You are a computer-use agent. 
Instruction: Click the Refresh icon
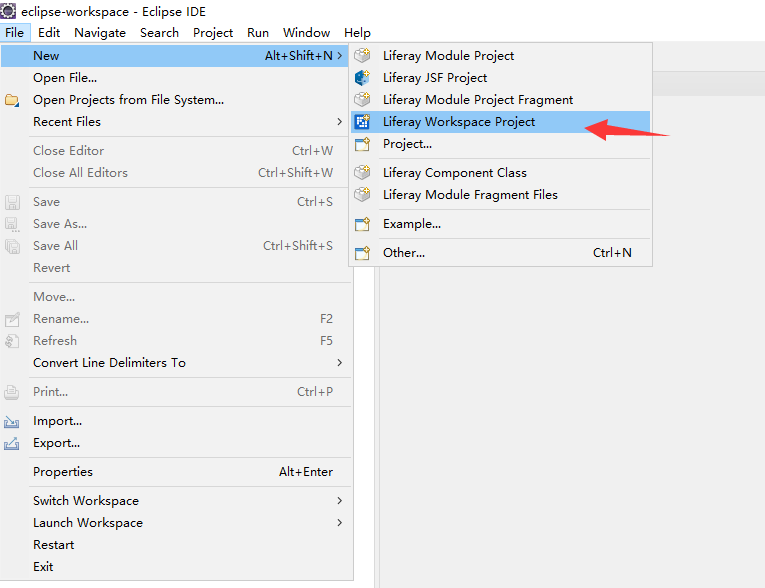click(x=12, y=341)
